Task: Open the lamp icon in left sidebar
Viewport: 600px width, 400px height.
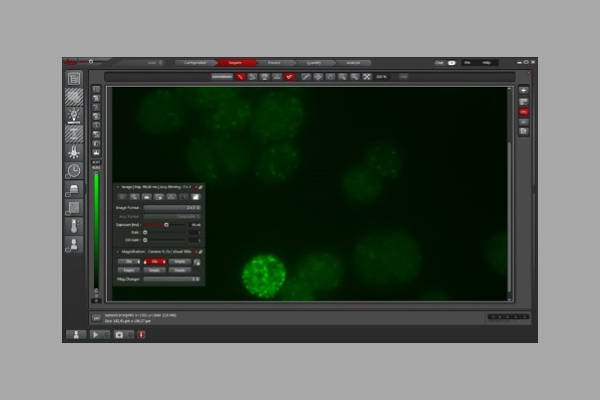Action: (74, 115)
